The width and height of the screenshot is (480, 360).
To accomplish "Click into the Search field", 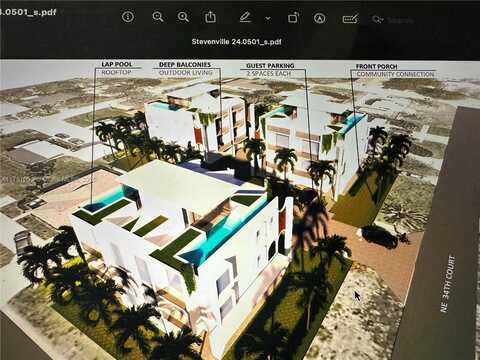I will click(400, 20).
